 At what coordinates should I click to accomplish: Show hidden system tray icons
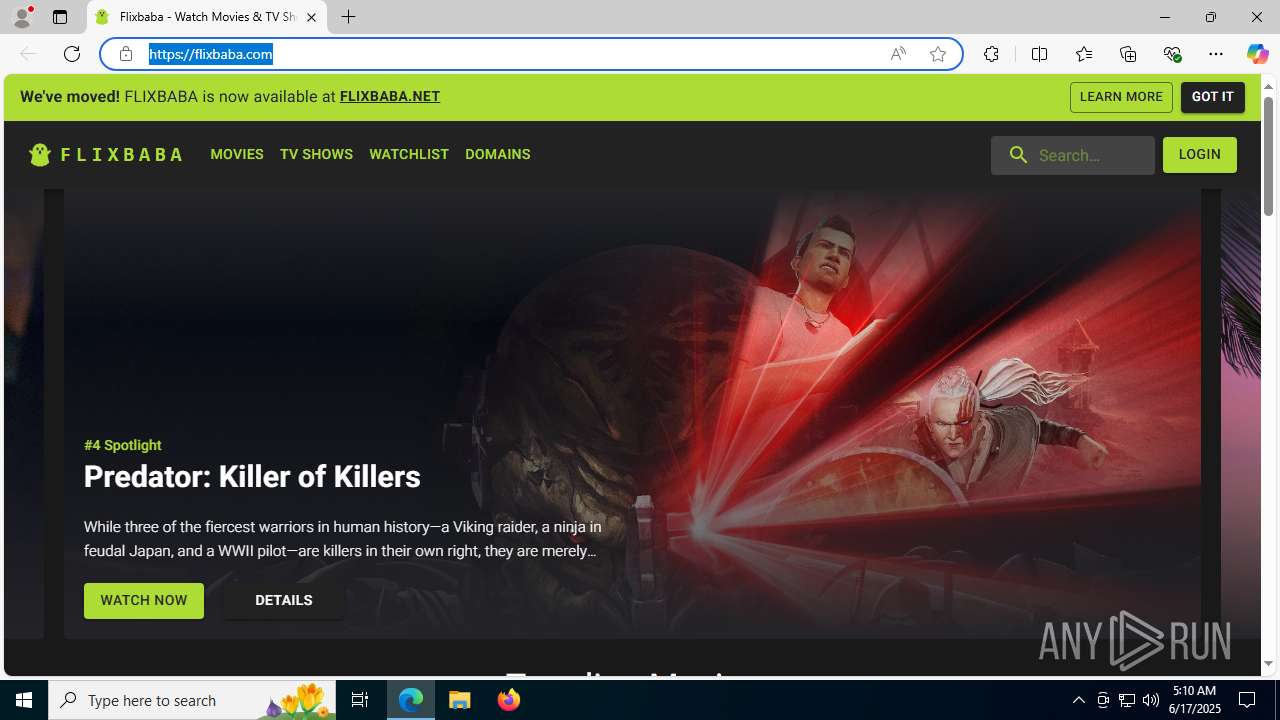pyautogui.click(x=1078, y=700)
